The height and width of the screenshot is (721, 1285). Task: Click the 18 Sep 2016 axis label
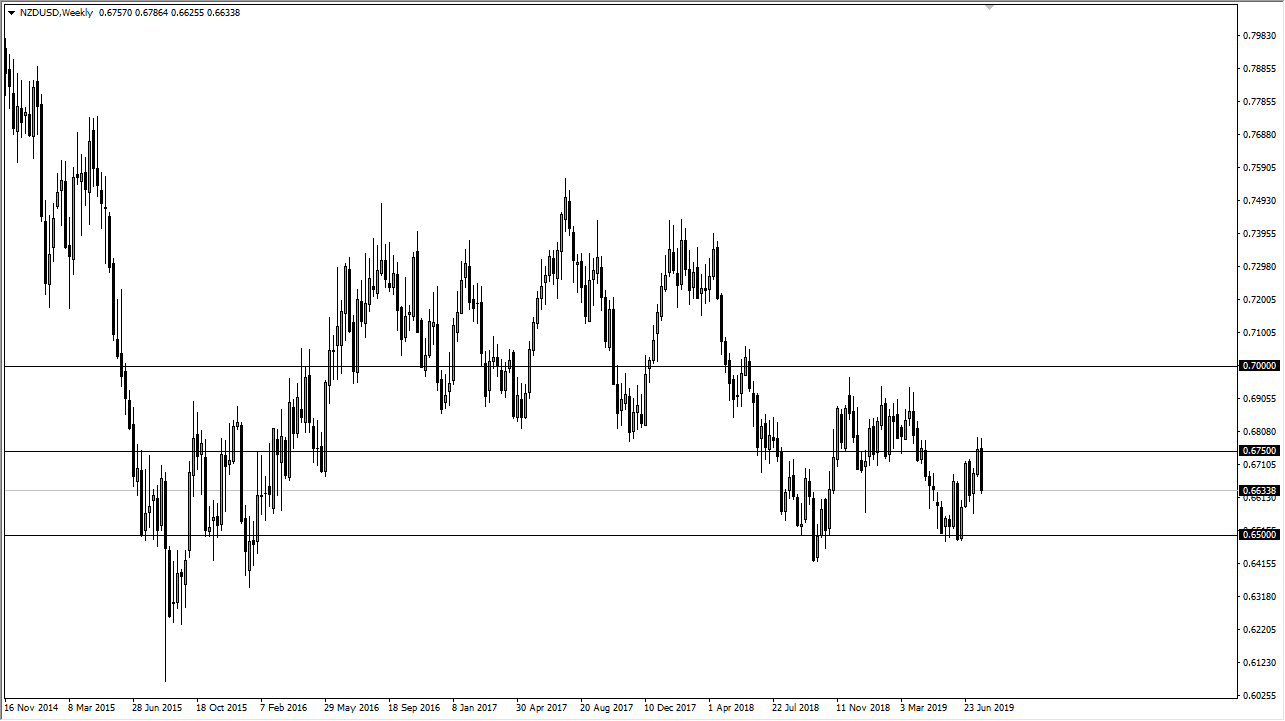pyautogui.click(x=413, y=707)
